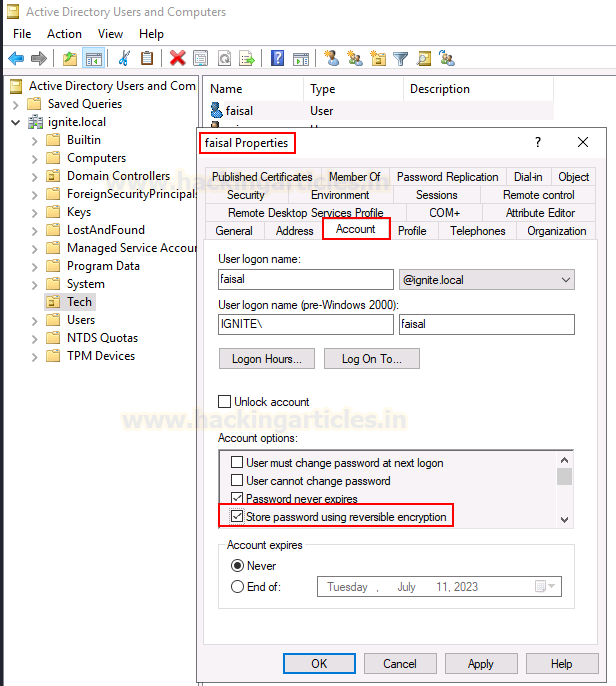Click the Help button in the dialog

pyautogui.click(x=562, y=664)
